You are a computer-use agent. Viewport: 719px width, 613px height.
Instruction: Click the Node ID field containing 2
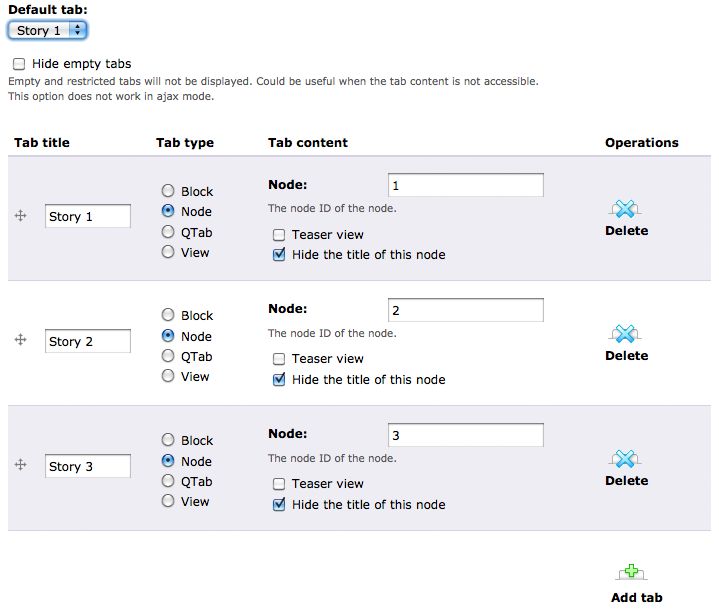465,310
